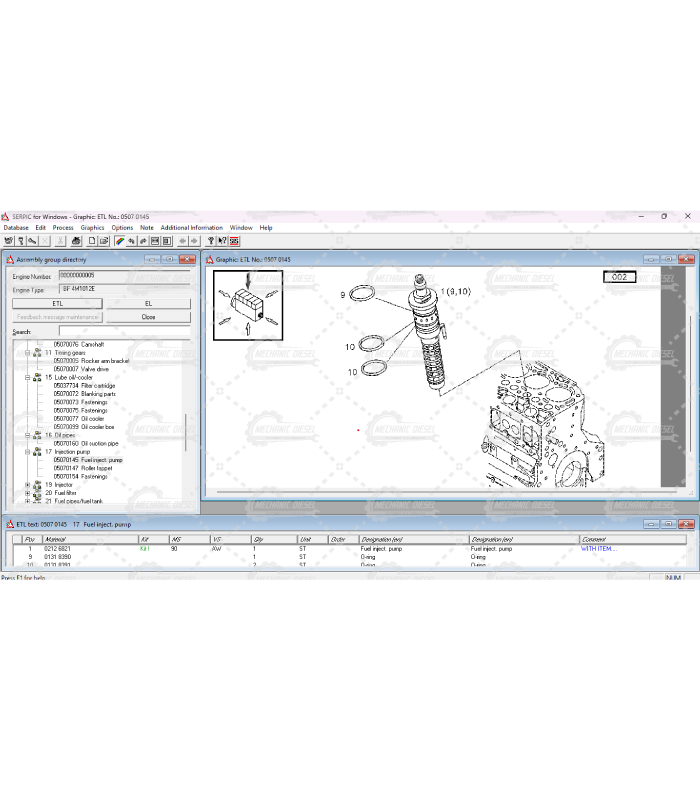Click the question mark help icon

(x=210, y=240)
